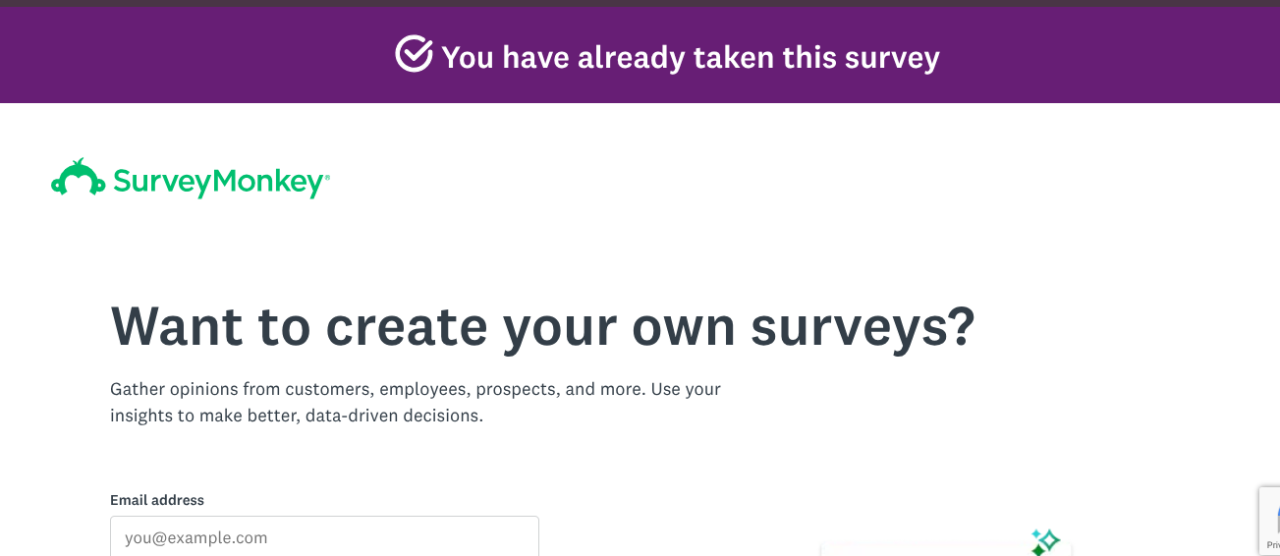Screen dimensions: 1280x556
Task: Click the word "surveys?" in the heading
Action: coord(862,326)
